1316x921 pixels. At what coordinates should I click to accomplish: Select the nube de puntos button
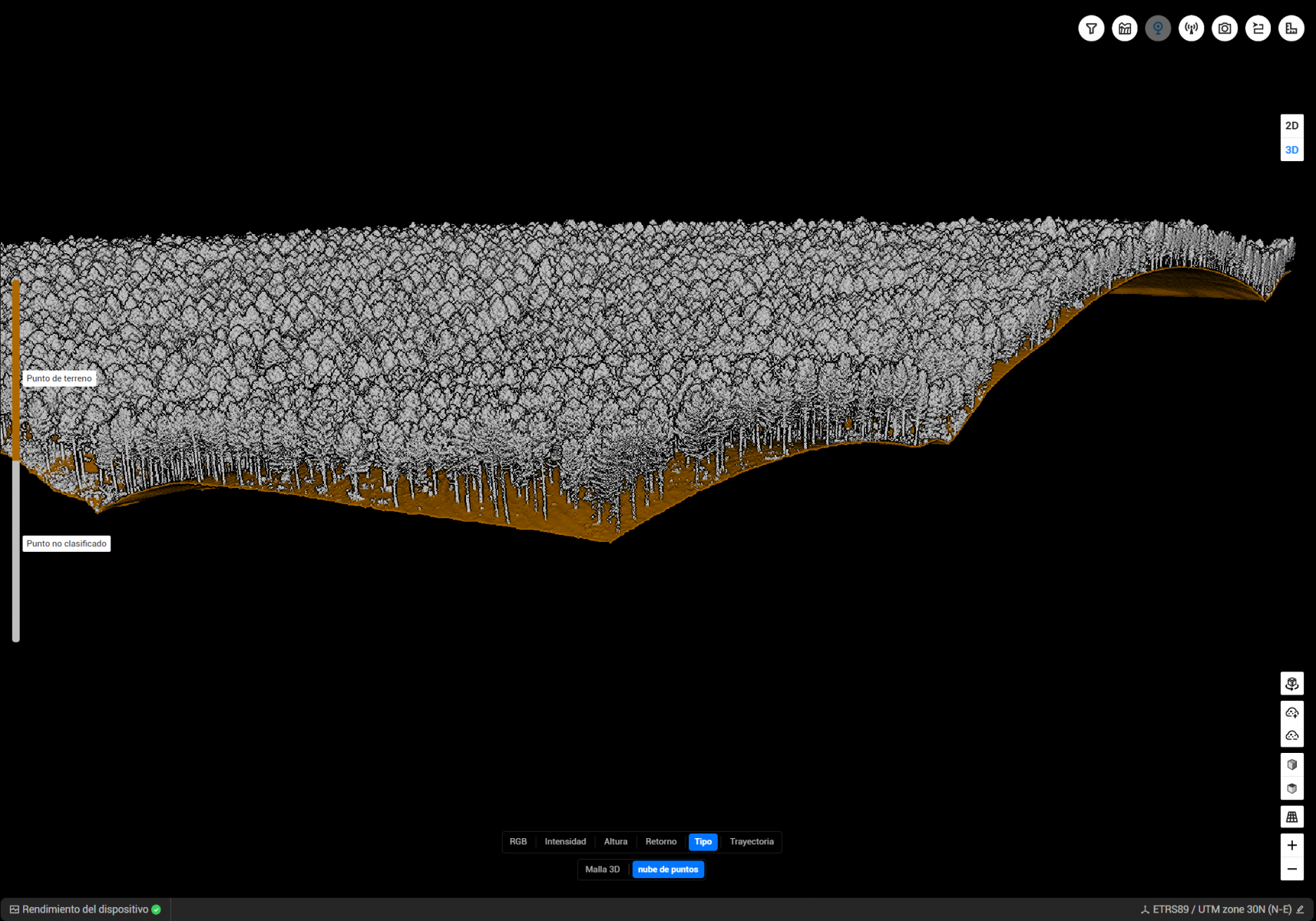click(x=668, y=870)
